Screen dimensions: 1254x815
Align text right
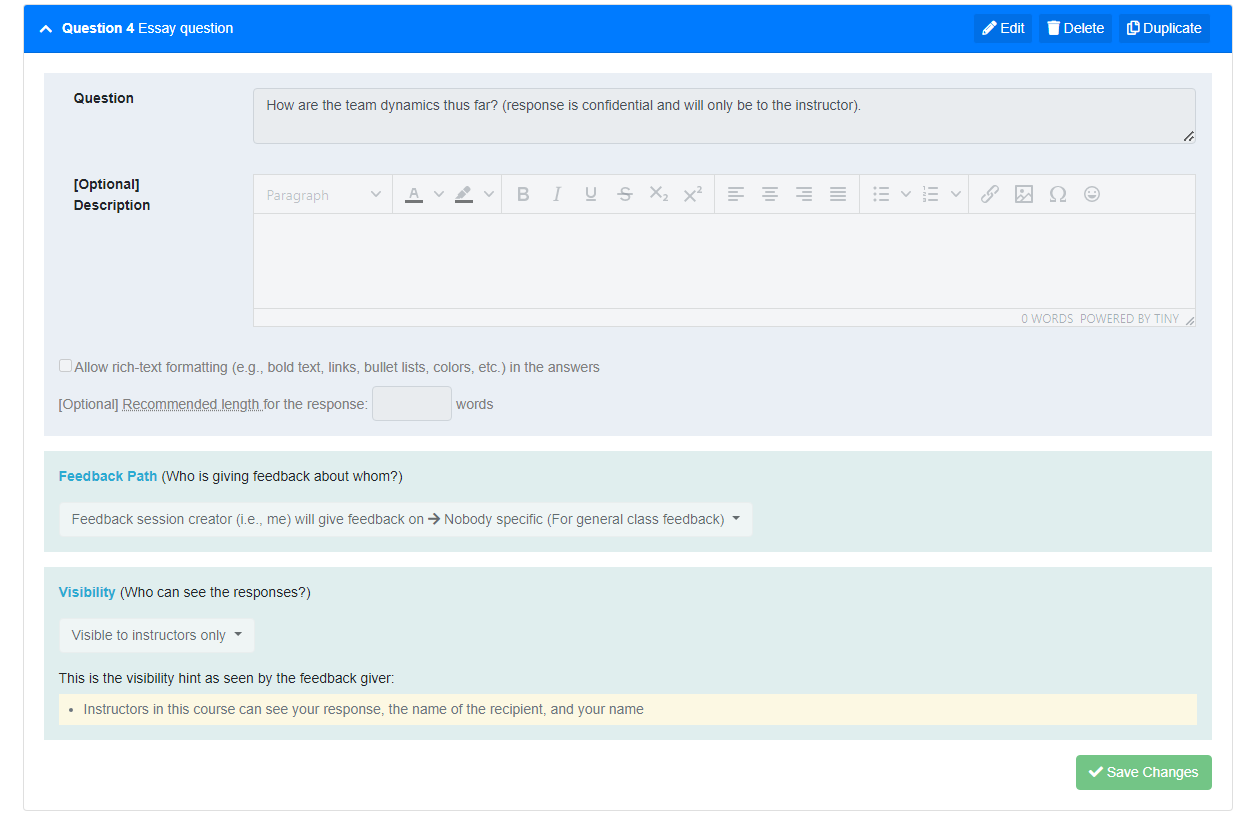pos(804,195)
